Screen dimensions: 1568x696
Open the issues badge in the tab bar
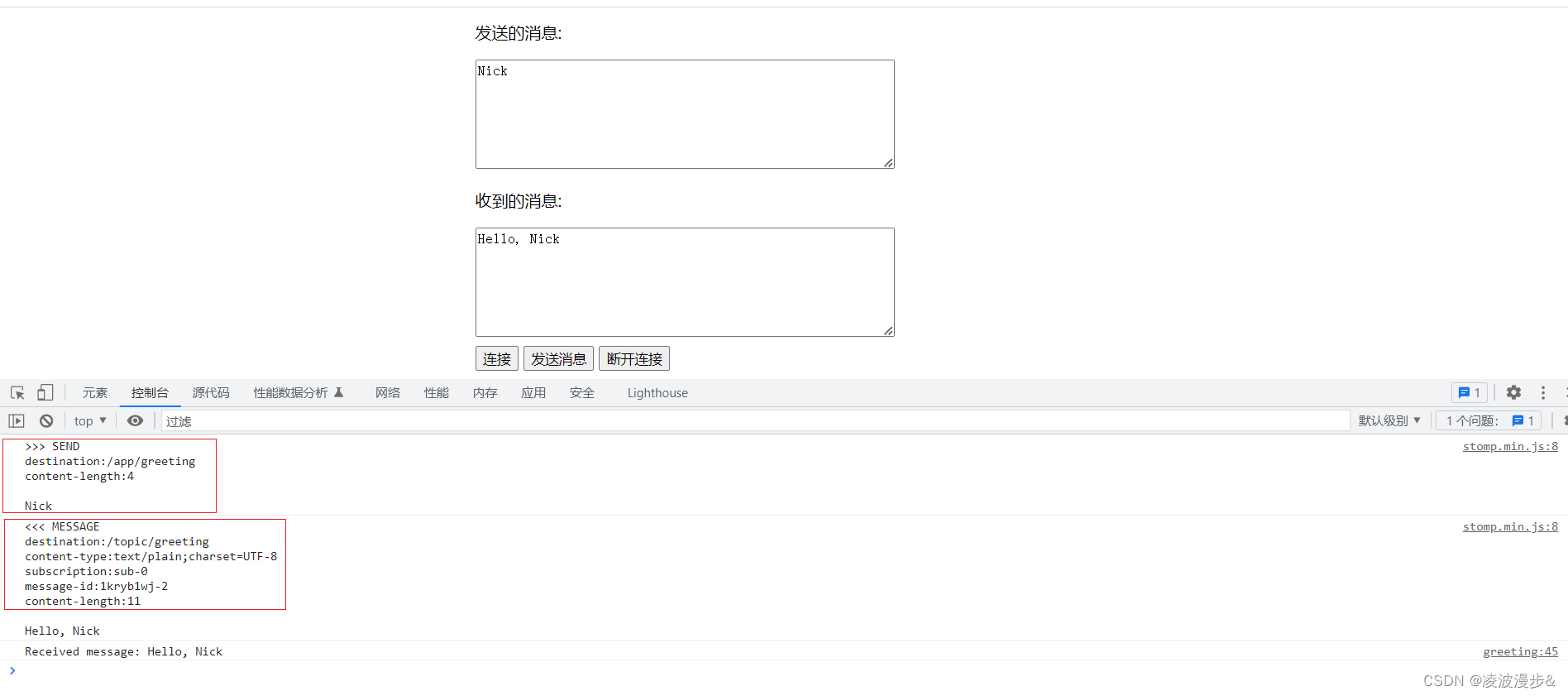(1470, 393)
